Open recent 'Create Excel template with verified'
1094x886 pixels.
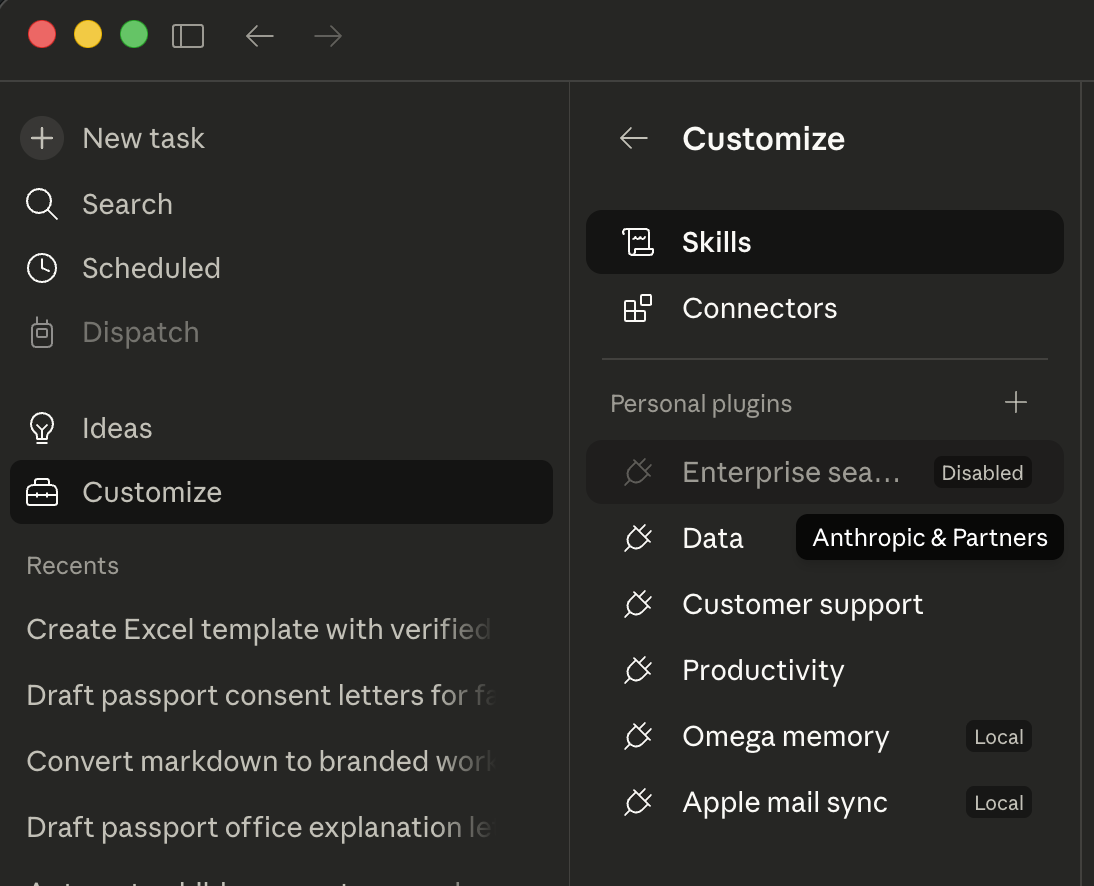pyautogui.click(x=260, y=629)
